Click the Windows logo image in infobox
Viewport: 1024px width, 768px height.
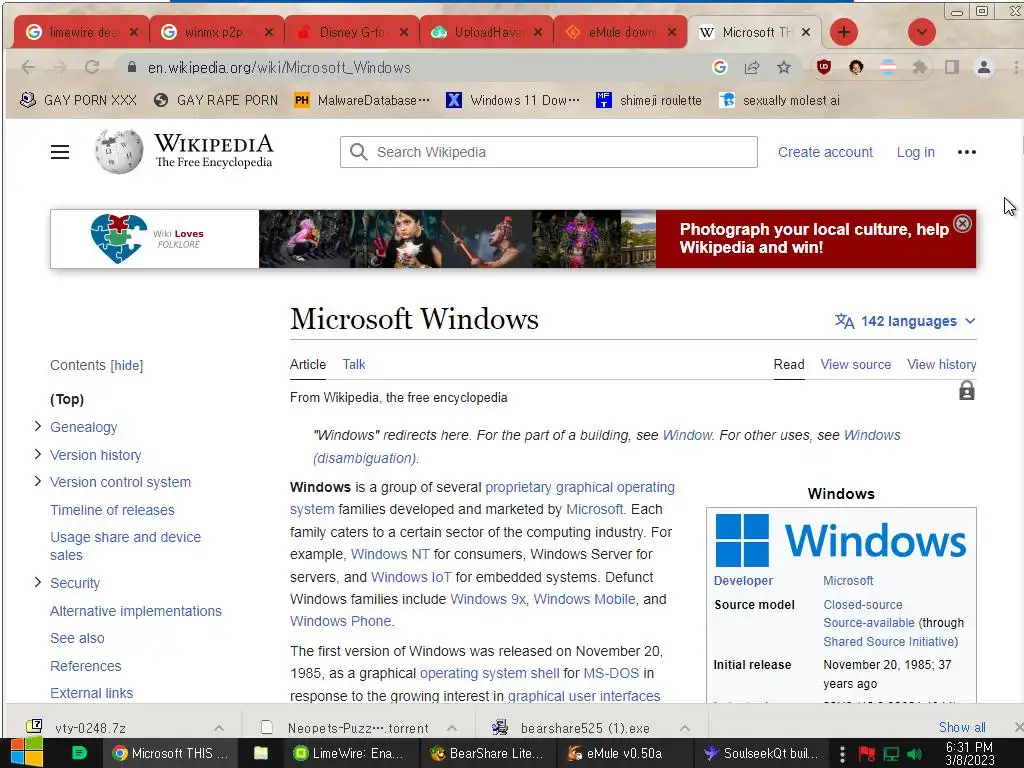841,541
